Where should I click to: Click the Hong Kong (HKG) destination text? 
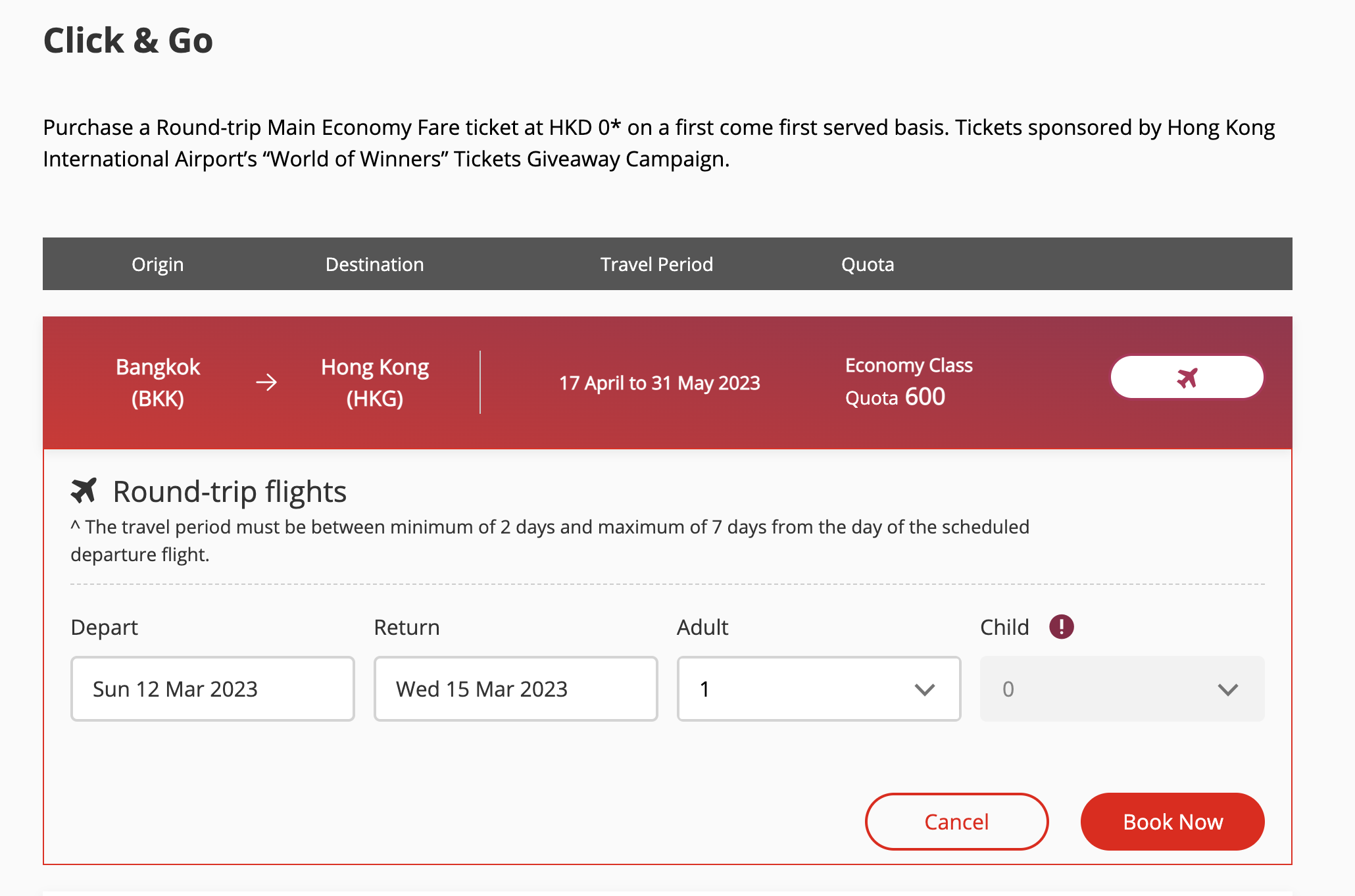[x=375, y=382]
